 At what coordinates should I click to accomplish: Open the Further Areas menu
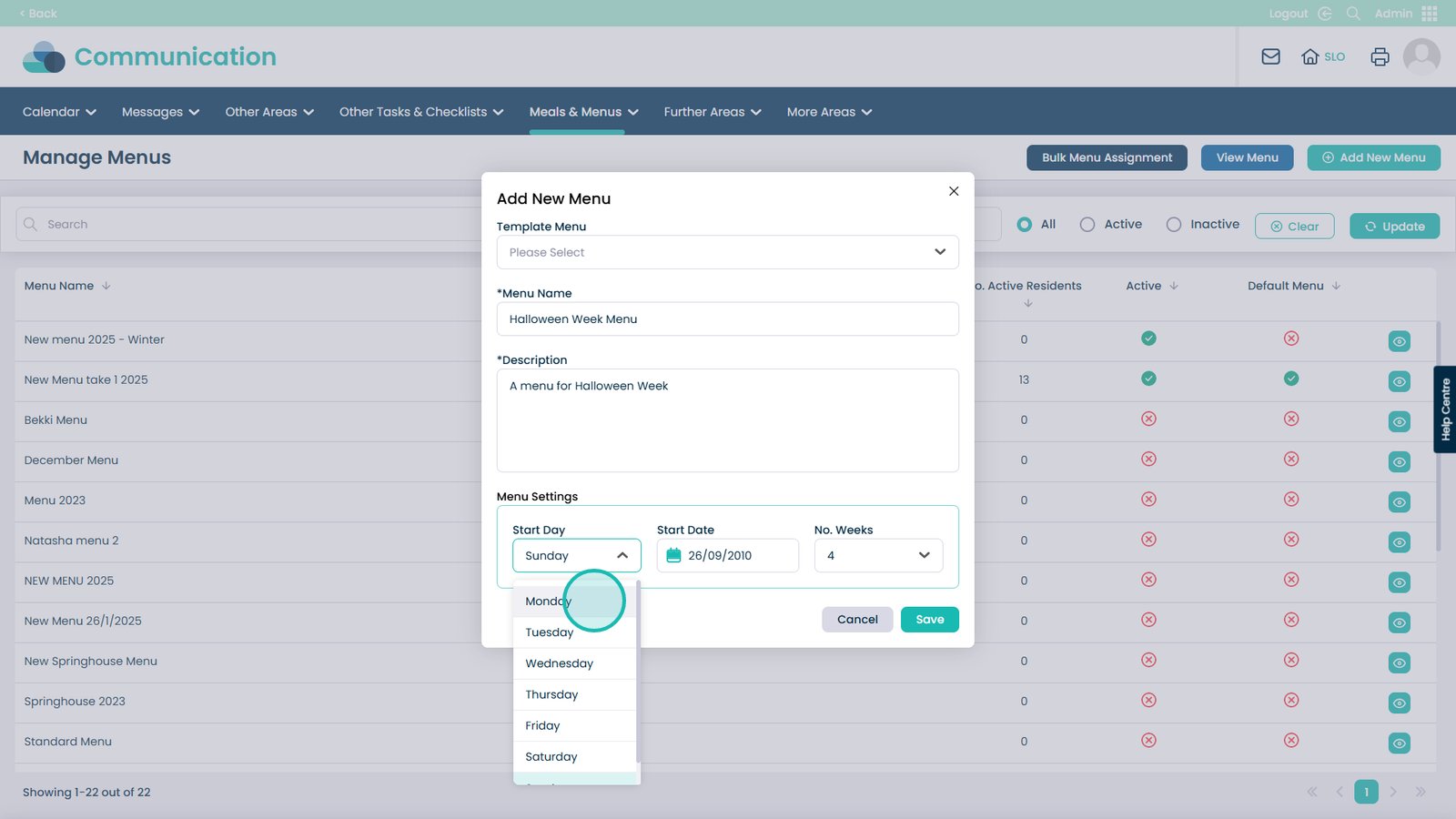712,112
